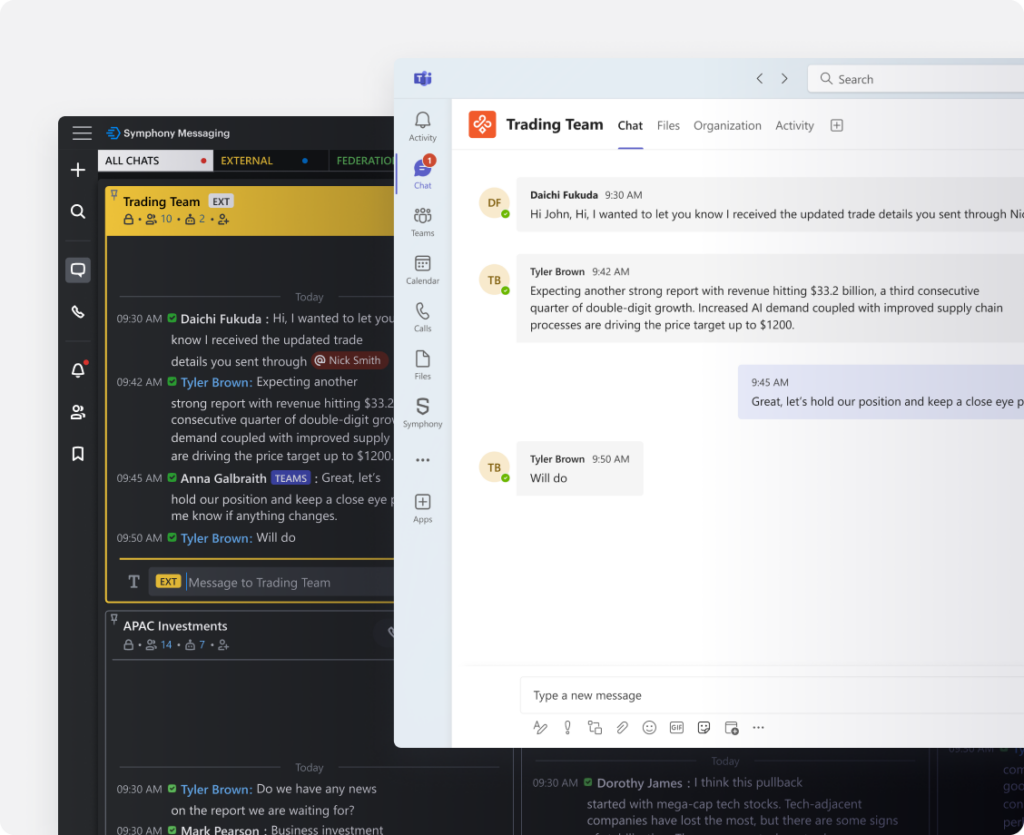Switch to the Files tab
Viewport: 1024px width, 835px height.
point(668,126)
